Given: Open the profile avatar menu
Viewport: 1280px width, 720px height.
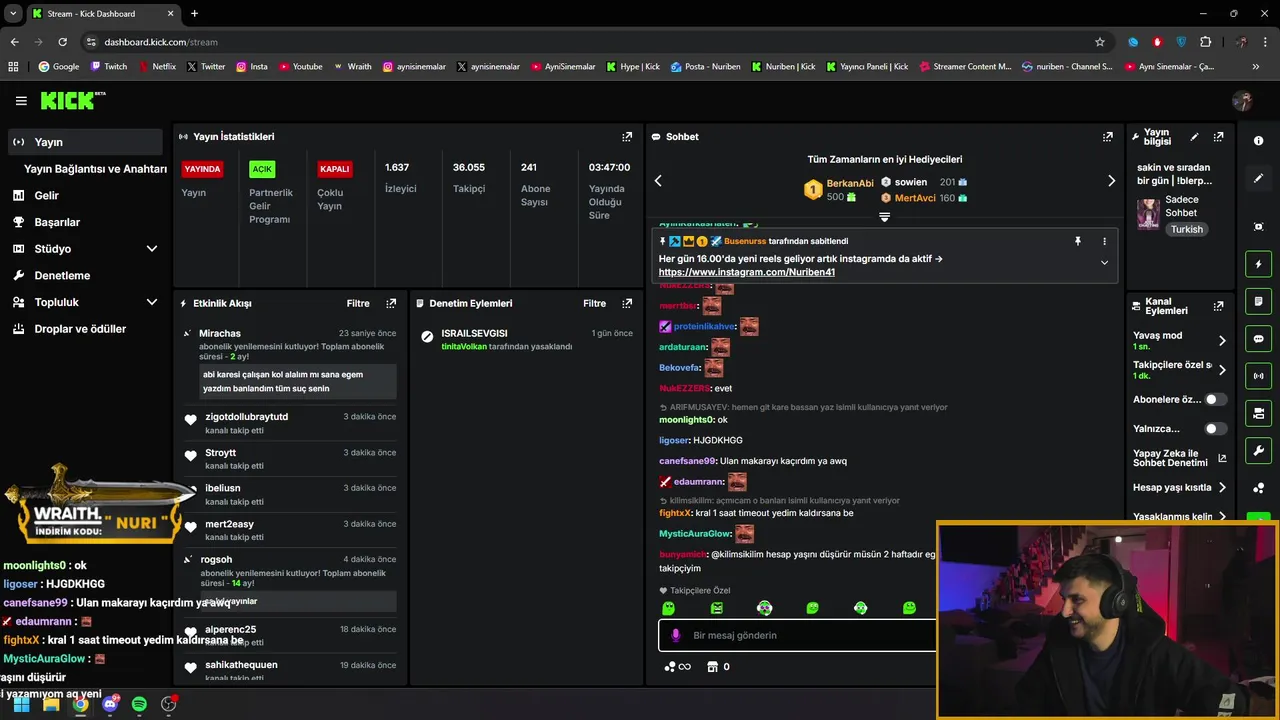Looking at the screenshot, I should (1242, 100).
